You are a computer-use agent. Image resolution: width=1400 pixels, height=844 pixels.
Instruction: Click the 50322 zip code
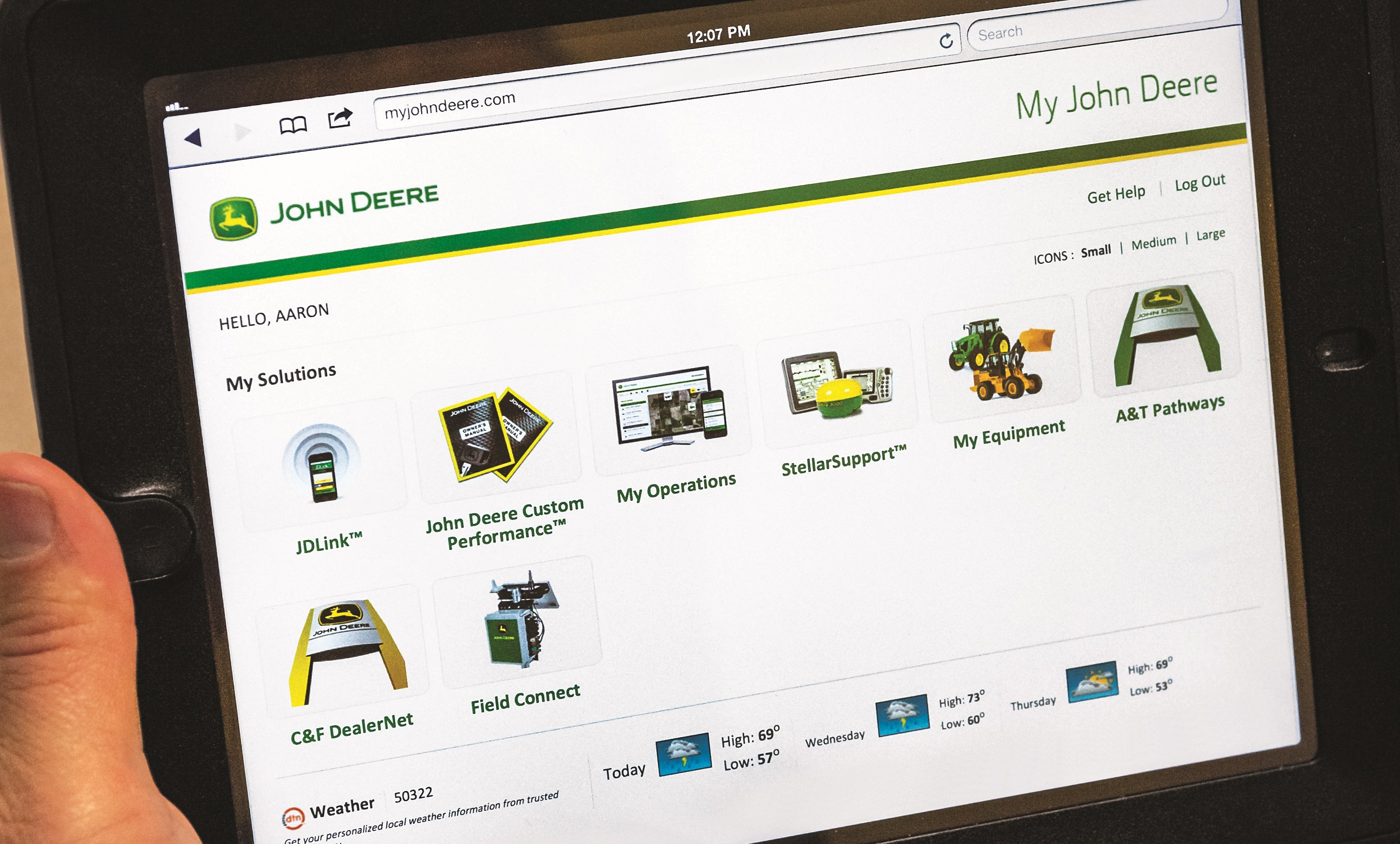coord(413,795)
